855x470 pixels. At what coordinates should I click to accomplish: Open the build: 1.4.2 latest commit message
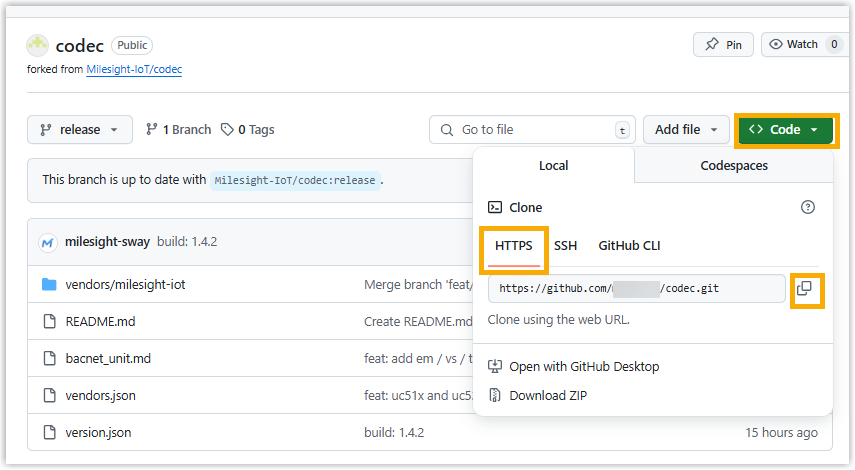point(187,242)
